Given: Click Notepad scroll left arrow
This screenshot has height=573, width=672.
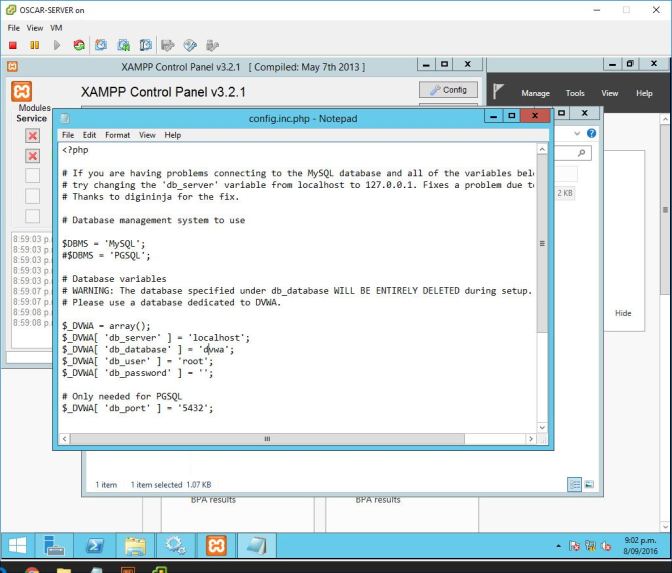Looking at the screenshot, I should (x=64, y=439).
